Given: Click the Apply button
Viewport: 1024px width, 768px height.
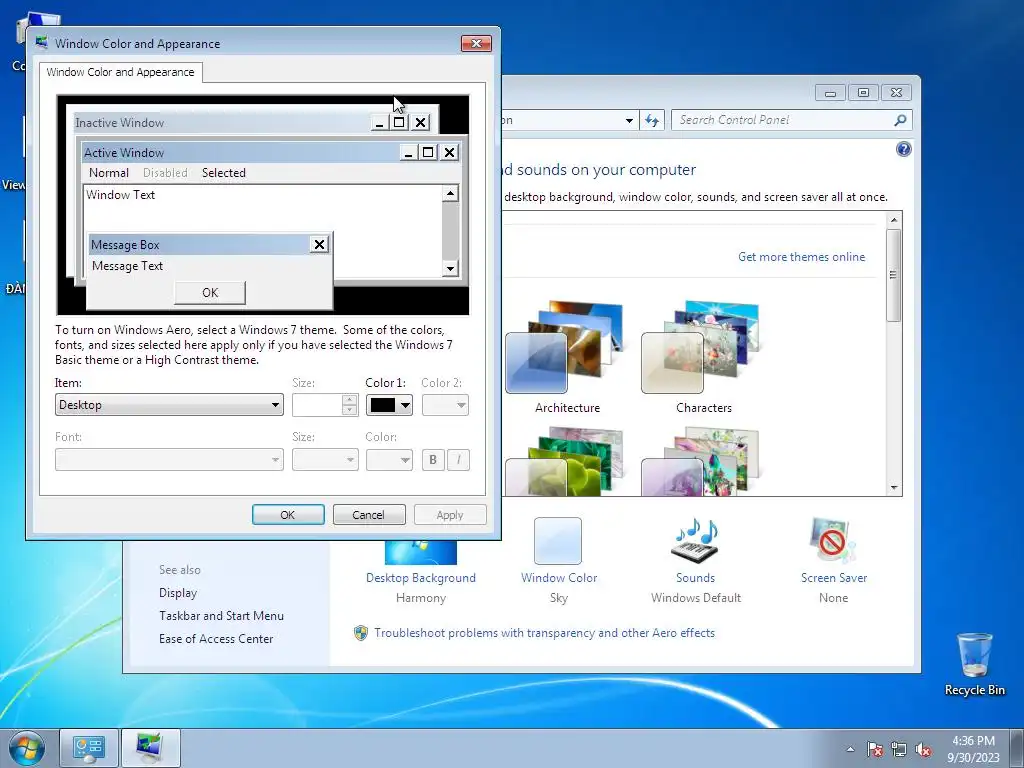Looking at the screenshot, I should point(450,515).
